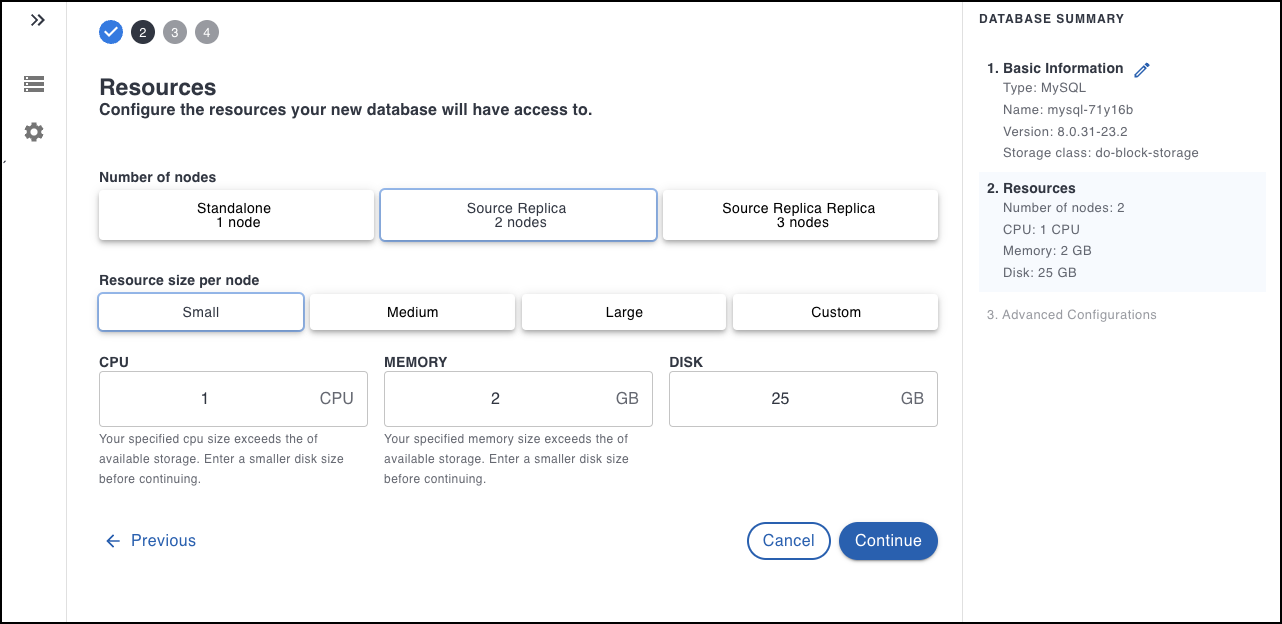
Task: Click step 2 circle in progress stepper
Action: click(143, 33)
